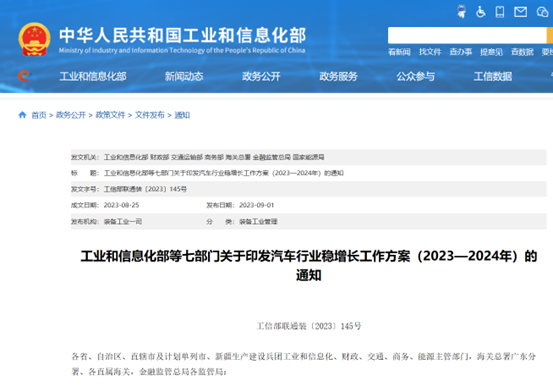553x392 pixels.
Task: Open the mobile phone version icon
Action: [500, 12]
